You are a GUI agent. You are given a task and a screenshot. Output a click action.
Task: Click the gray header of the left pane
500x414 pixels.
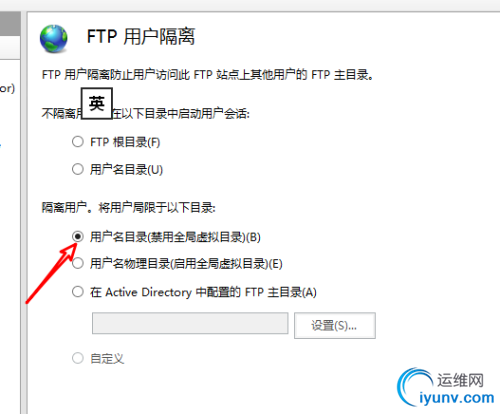point(10,23)
